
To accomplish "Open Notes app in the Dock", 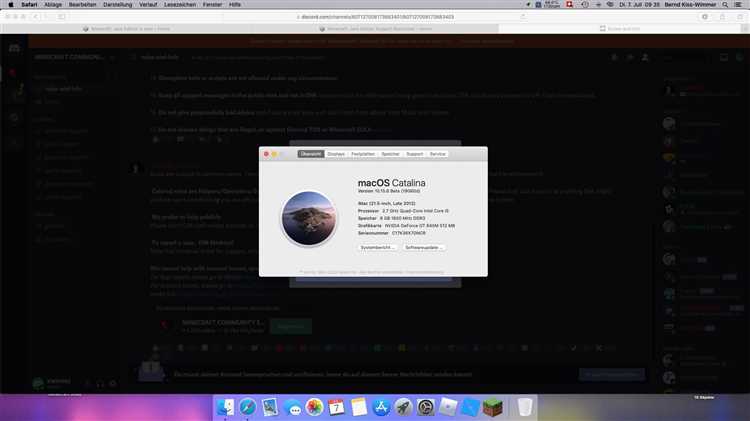I will [x=359, y=407].
